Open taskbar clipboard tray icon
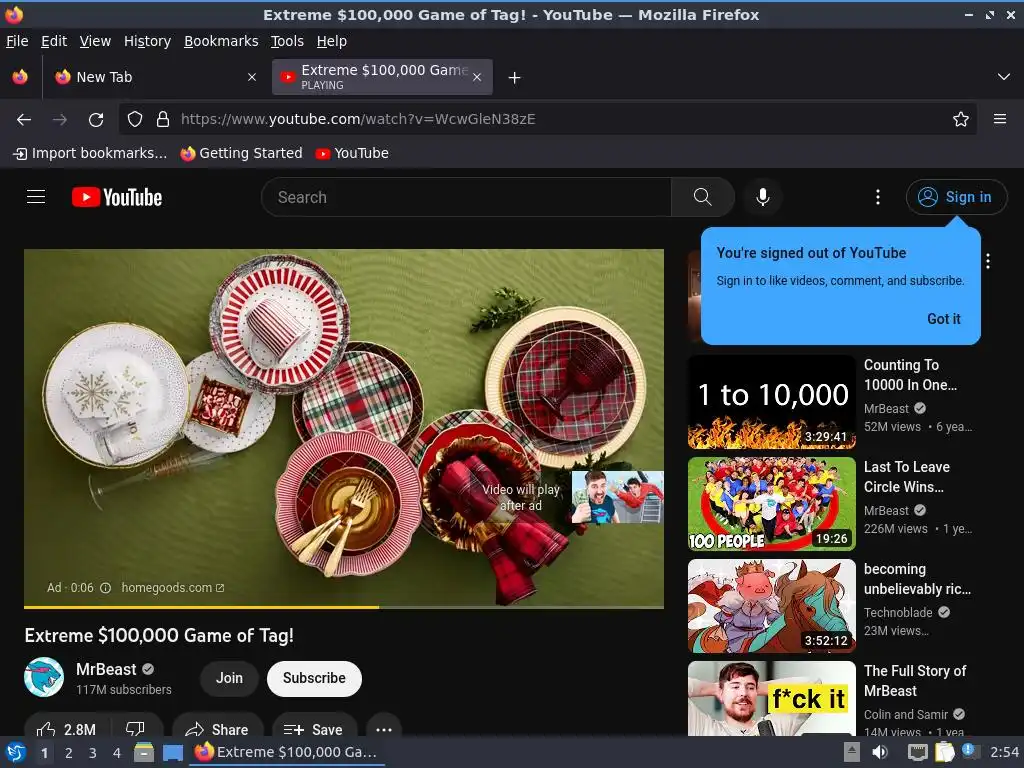This screenshot has width=1024, height=768. point(944,752)
